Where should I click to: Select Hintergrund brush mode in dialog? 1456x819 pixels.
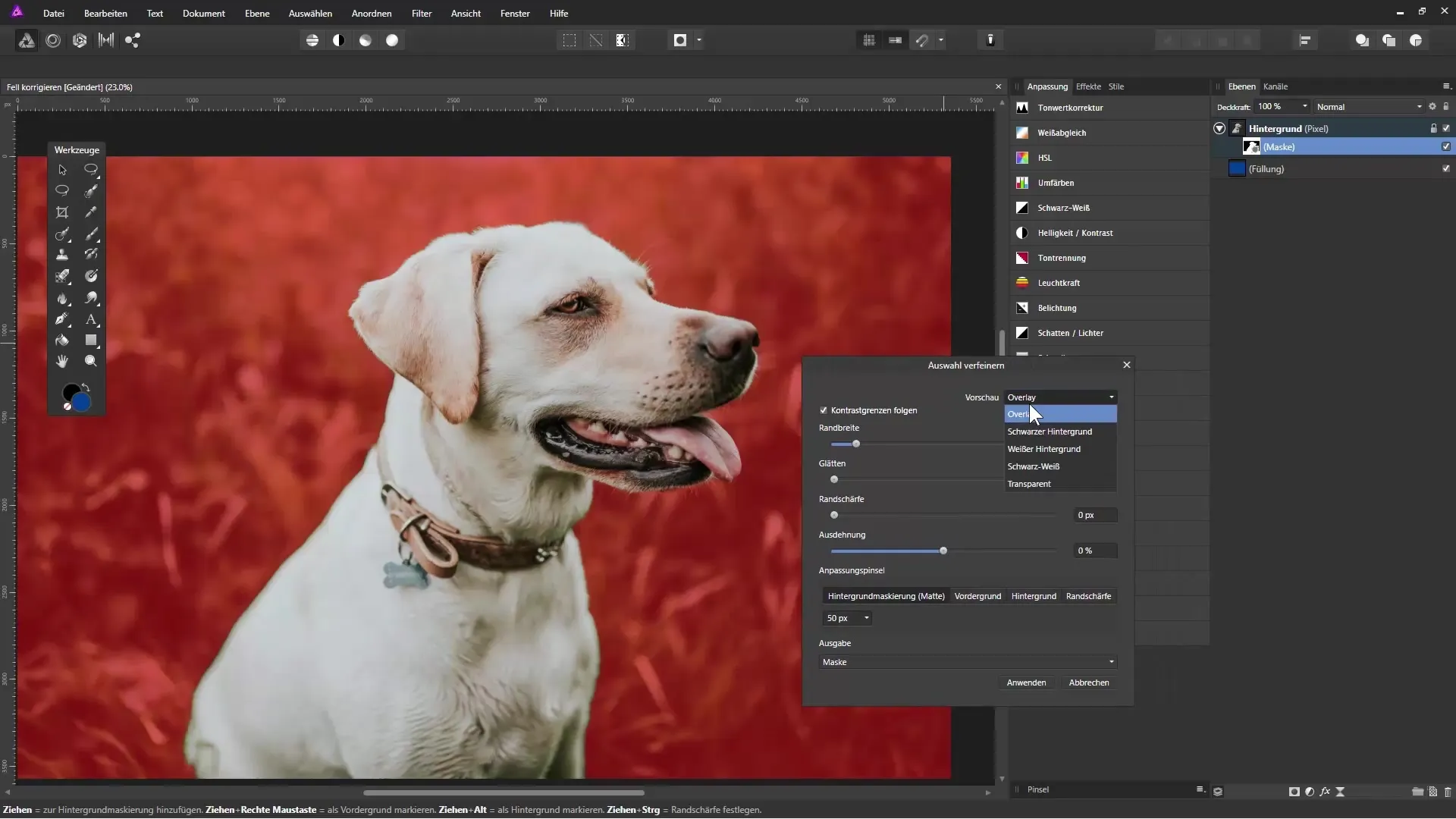tap(1034, 596)
